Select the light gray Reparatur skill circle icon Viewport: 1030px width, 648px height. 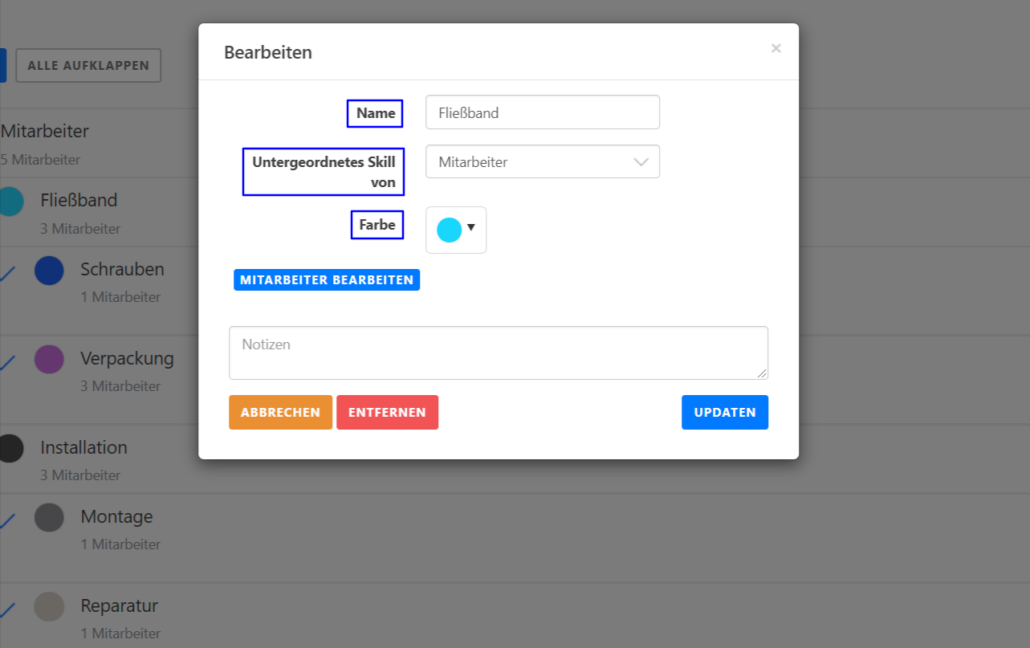49,606
